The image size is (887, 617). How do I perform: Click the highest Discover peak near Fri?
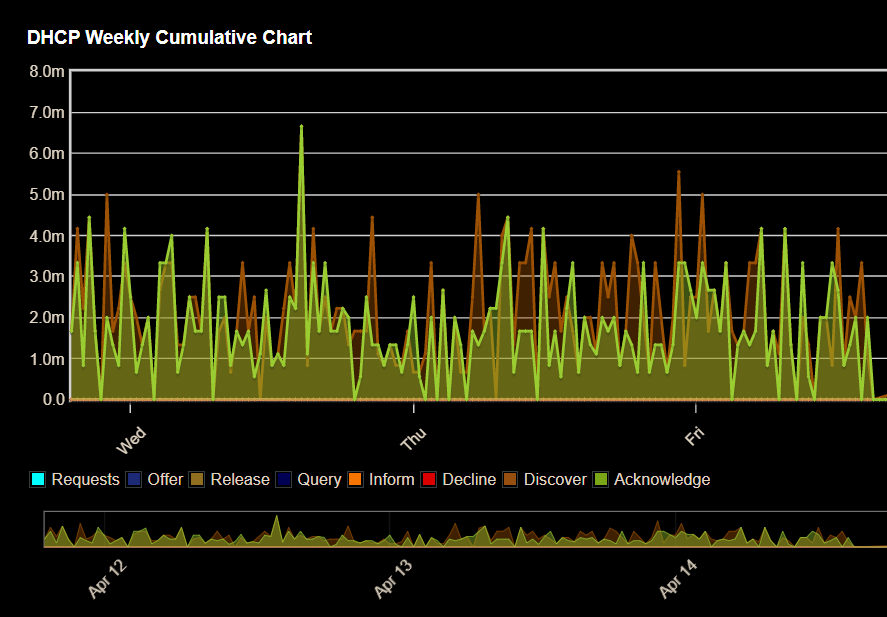679,171
